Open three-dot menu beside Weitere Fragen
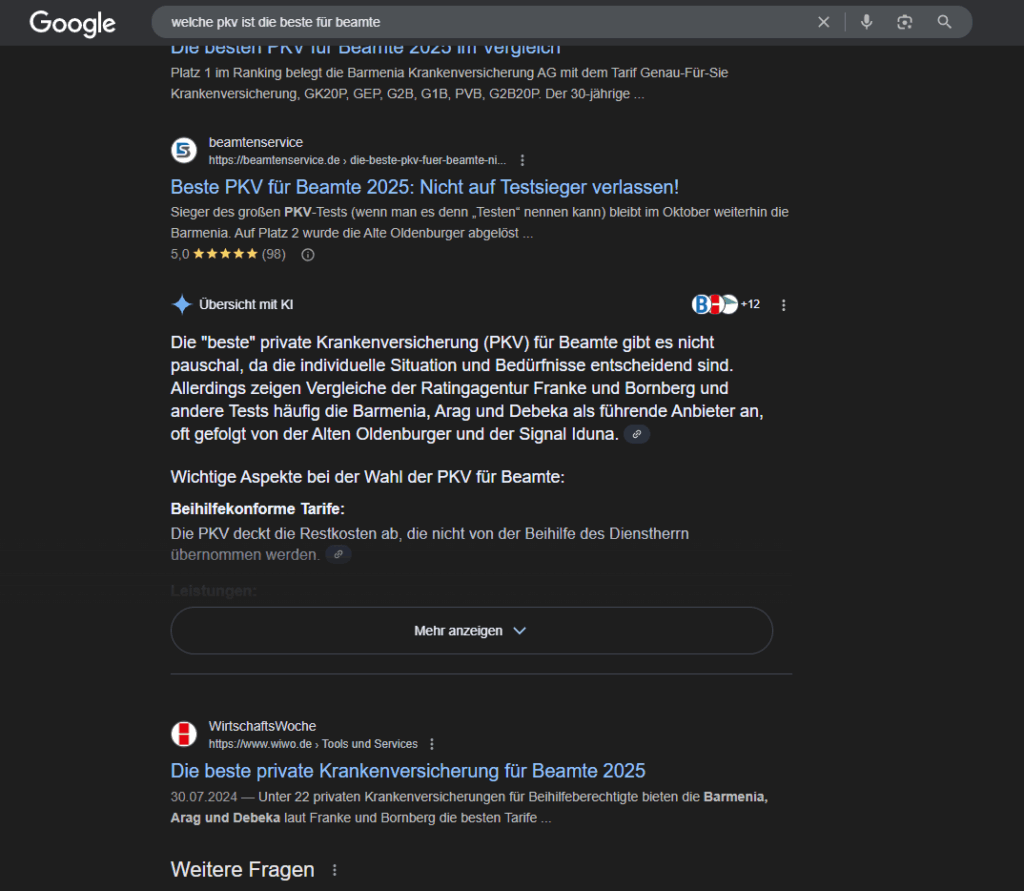 [335, 870]
